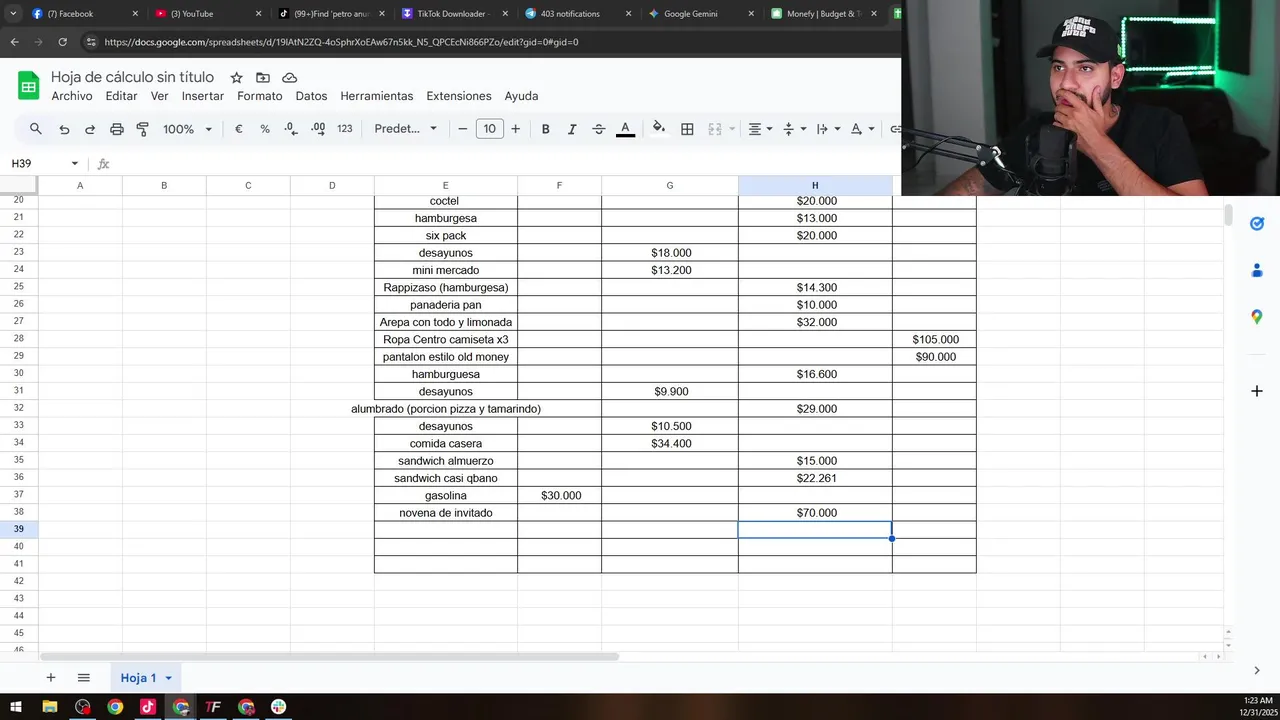The height and width of the screenshot is (720, 1280).
Task: View cloud save status icon
Action: pyautogui.click(x=290, y=78)
